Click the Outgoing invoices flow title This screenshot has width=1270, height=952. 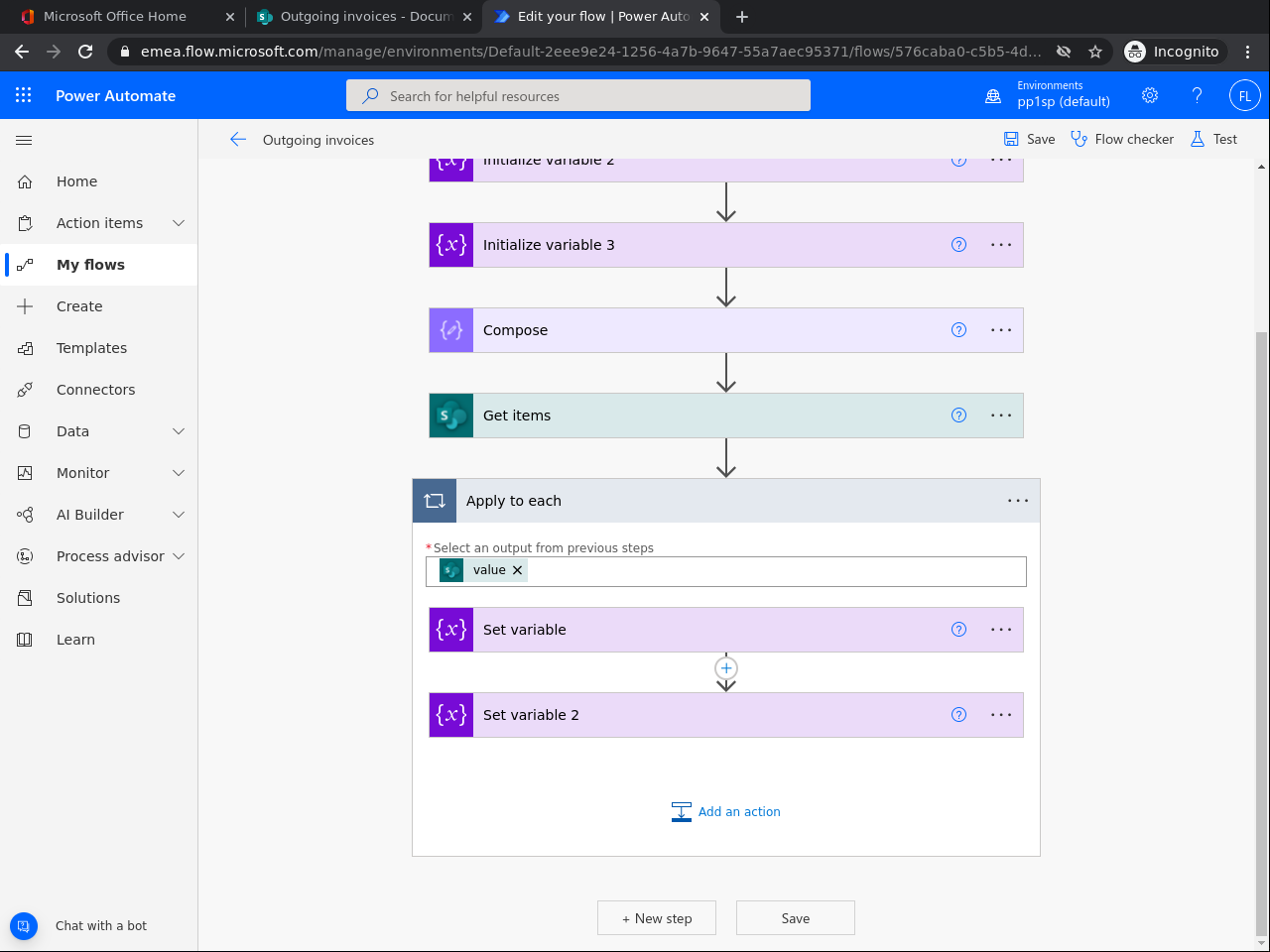pos(318,141)
